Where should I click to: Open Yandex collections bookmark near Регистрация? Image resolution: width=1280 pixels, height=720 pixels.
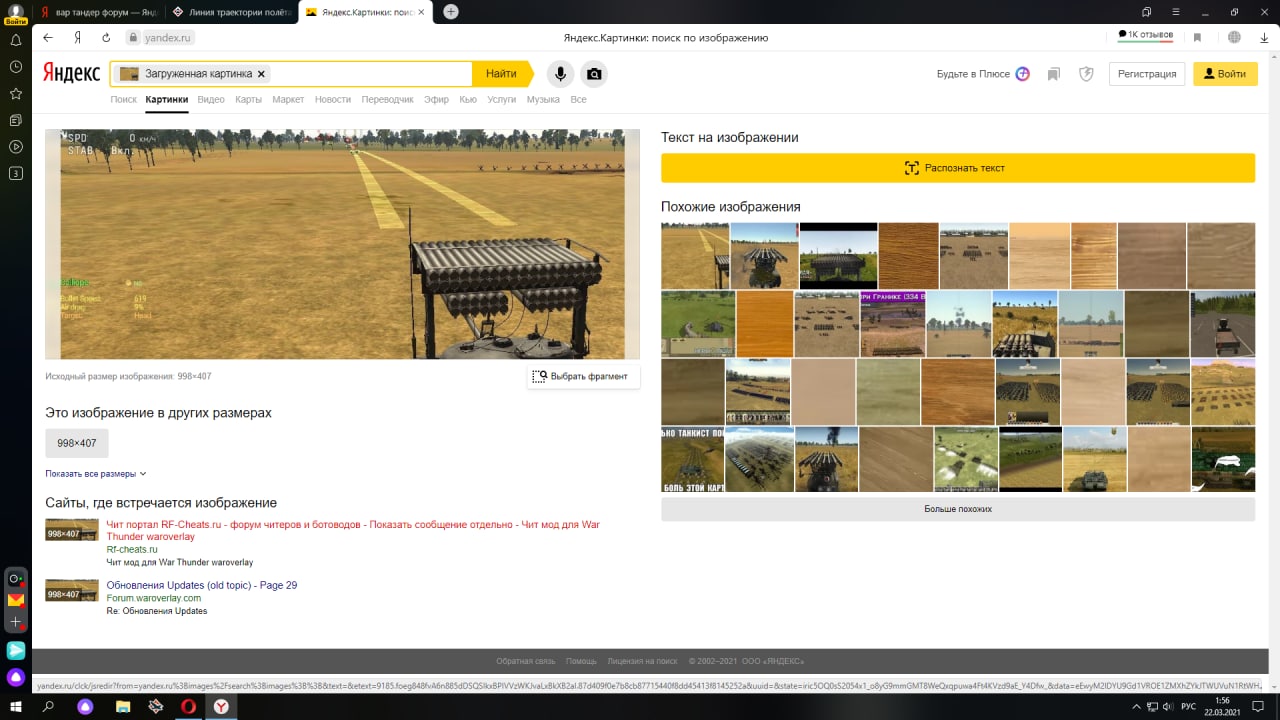1053,74
